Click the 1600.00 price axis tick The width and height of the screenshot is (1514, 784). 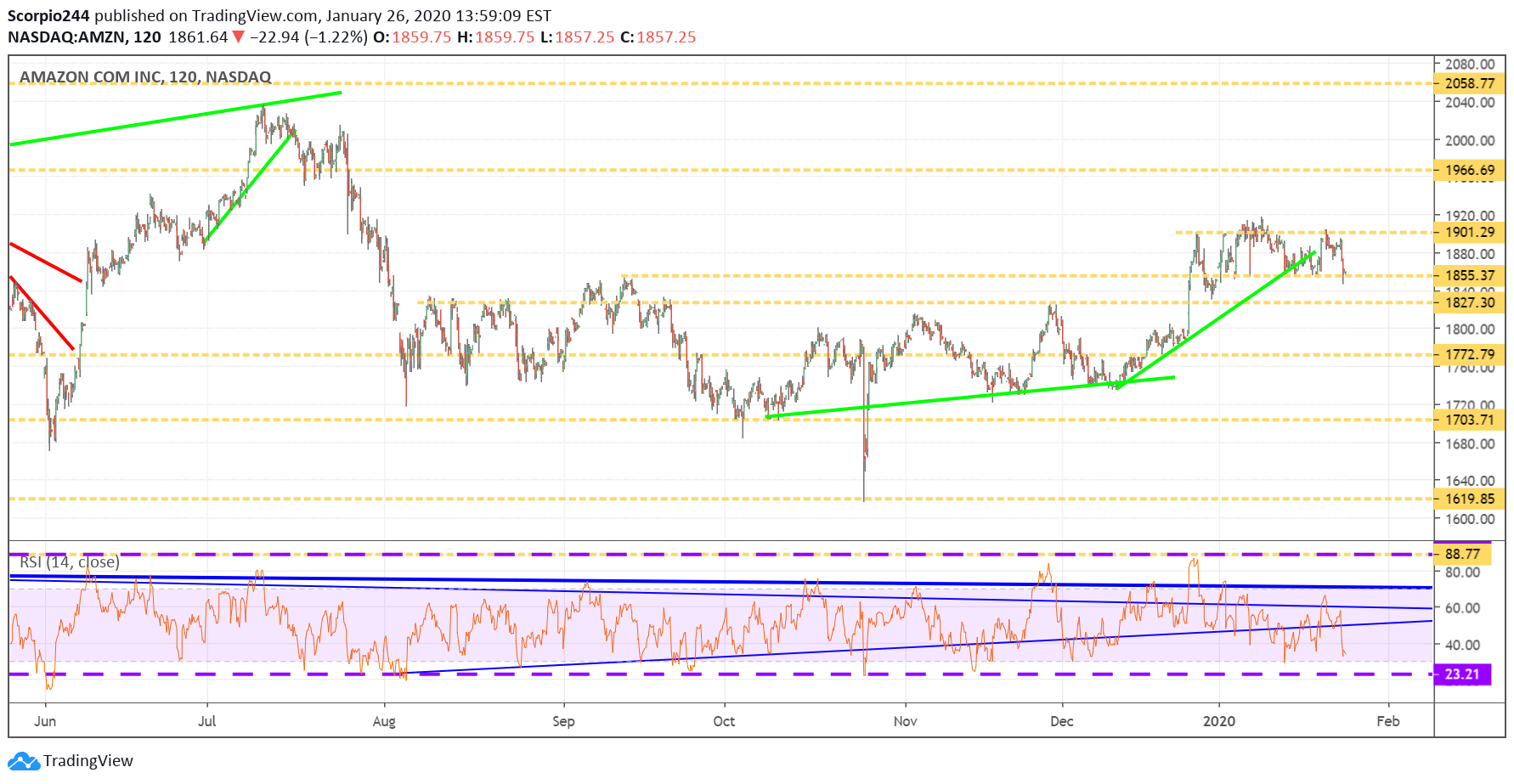(1470, 519)
